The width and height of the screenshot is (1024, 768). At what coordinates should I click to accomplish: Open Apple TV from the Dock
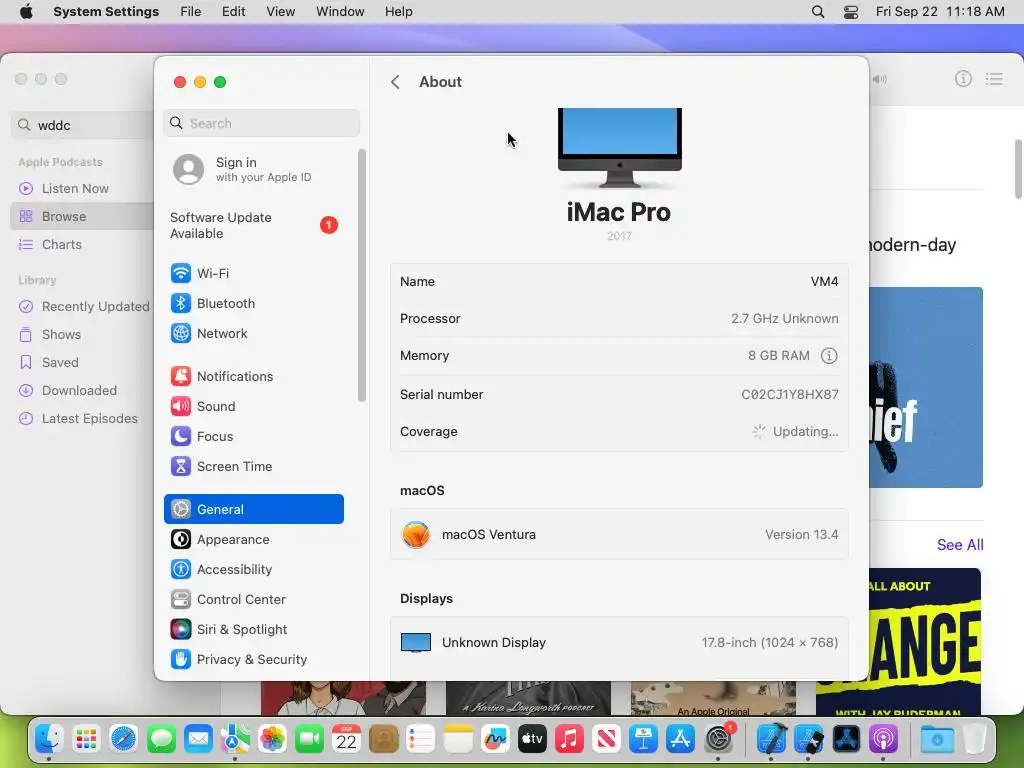[532, 739]
